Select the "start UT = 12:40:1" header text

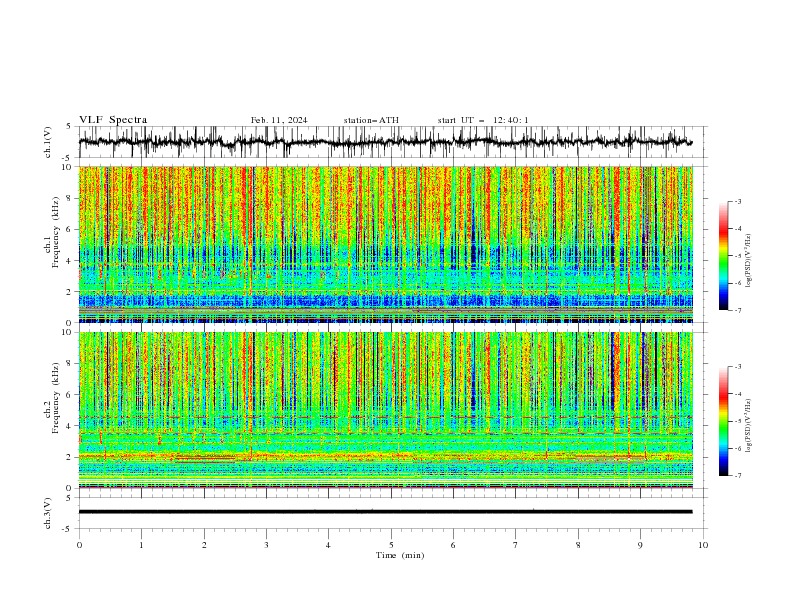pos(483,120)
